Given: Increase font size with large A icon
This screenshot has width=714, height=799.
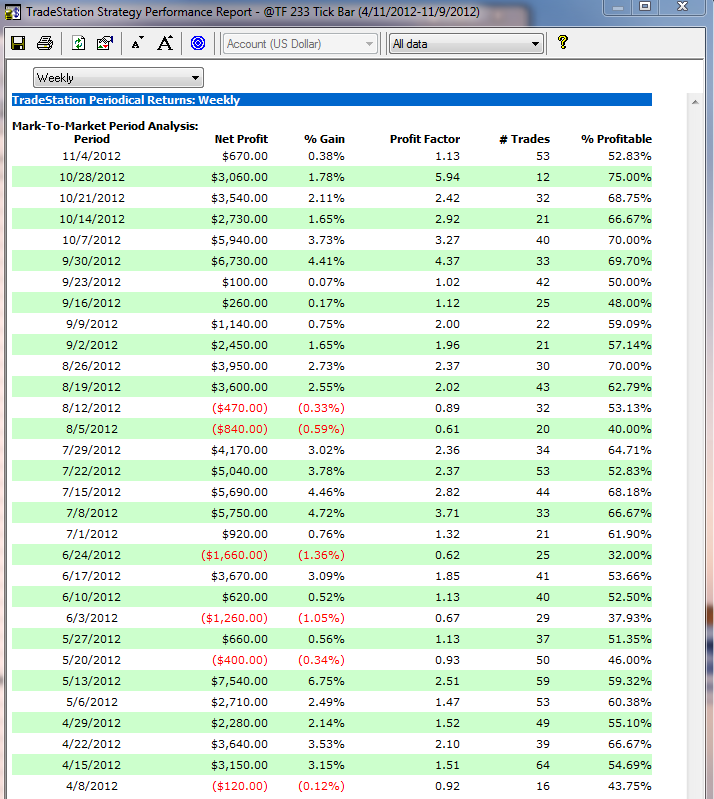Looking at the screenshot, I should click(x=165, y=43).
